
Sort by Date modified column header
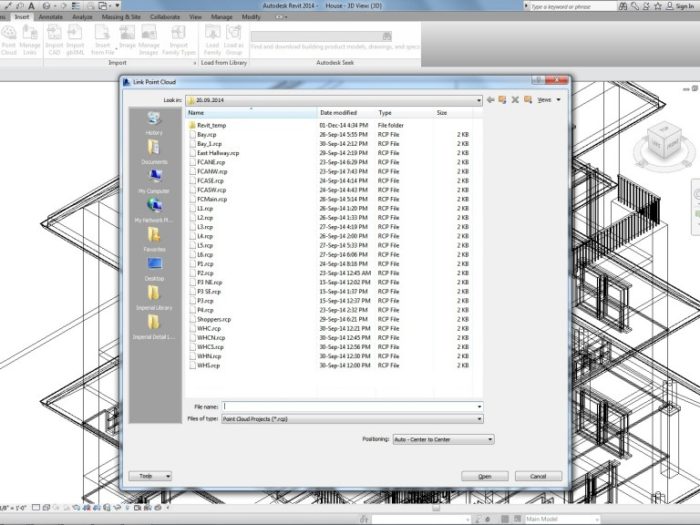tap(346, 113)
